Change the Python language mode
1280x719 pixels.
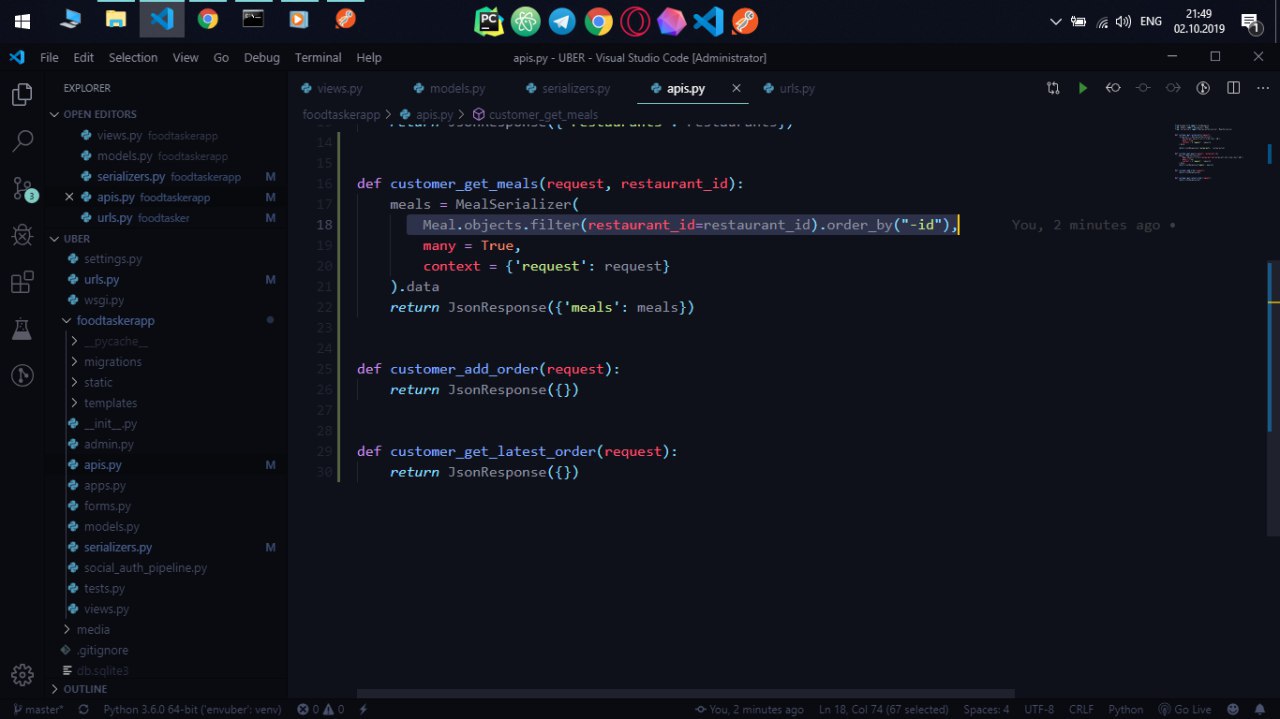[x=1125, y=709]
